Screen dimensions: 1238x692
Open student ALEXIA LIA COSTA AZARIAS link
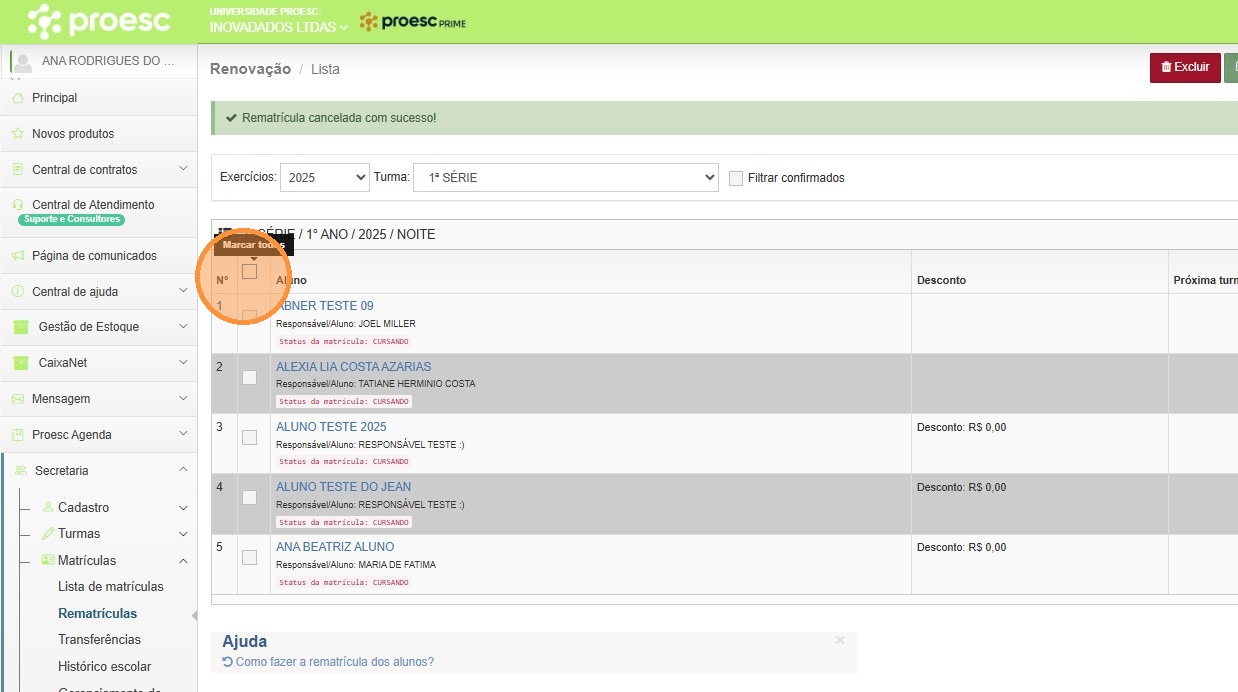[354, 367]
